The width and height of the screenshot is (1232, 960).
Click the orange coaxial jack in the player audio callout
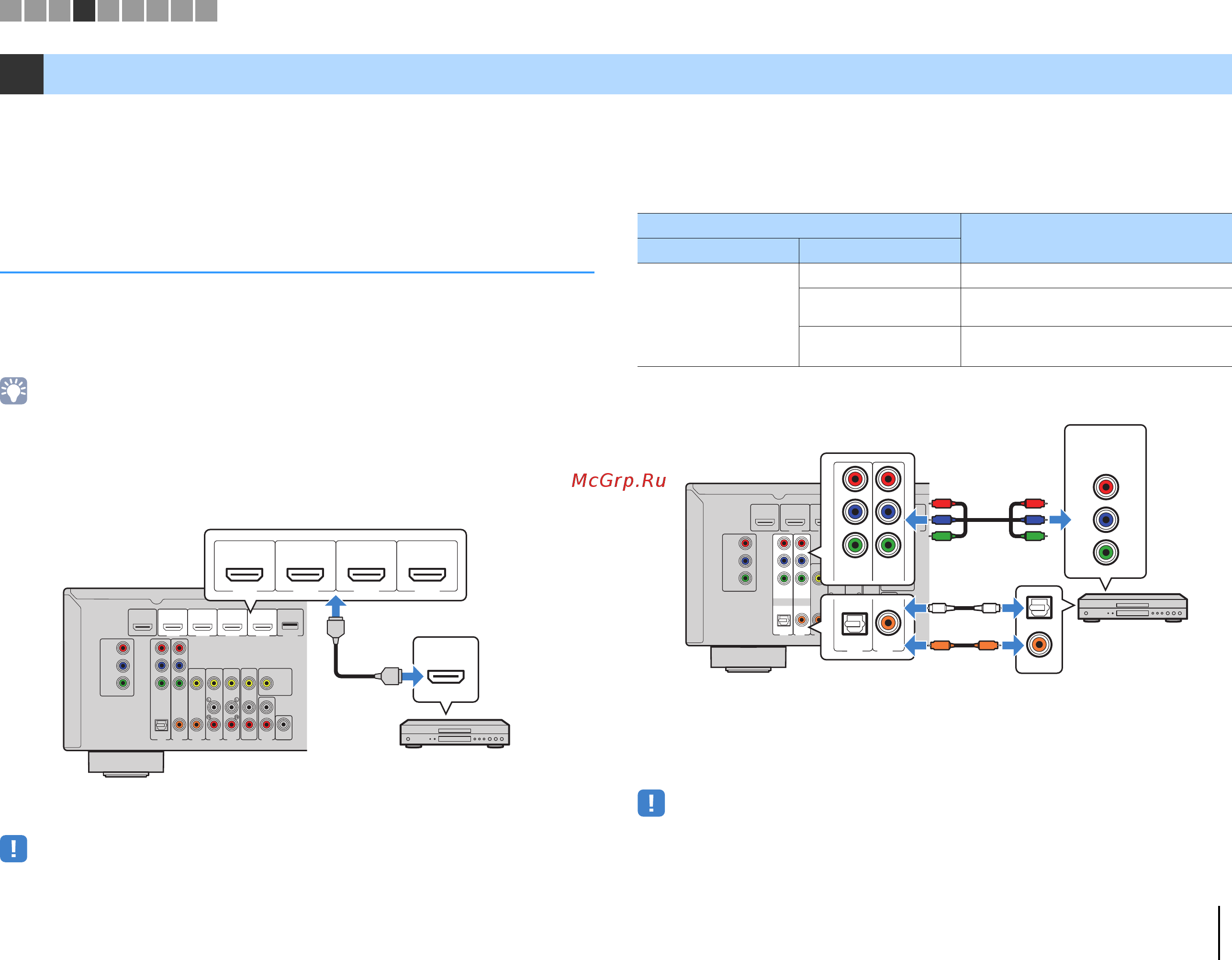(1039, 644)
